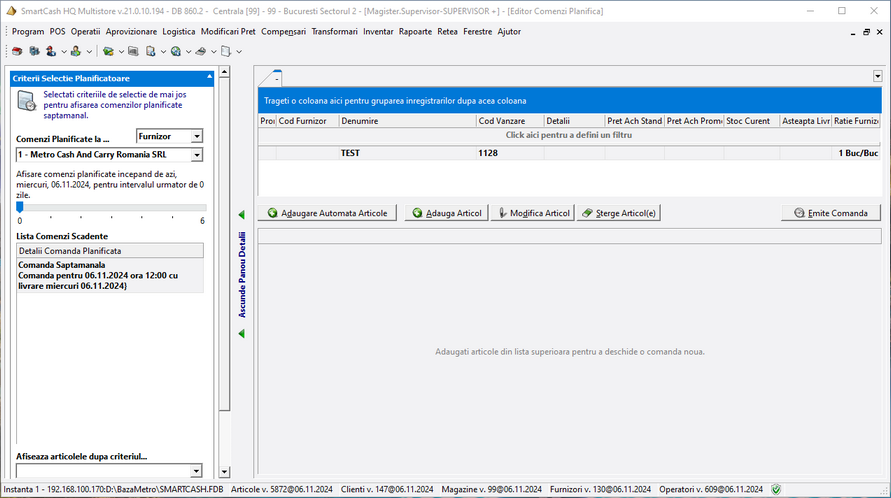Click the gray window toolbar icon
Viewport: 891px width, 498px height.
(x=134, y=51)
